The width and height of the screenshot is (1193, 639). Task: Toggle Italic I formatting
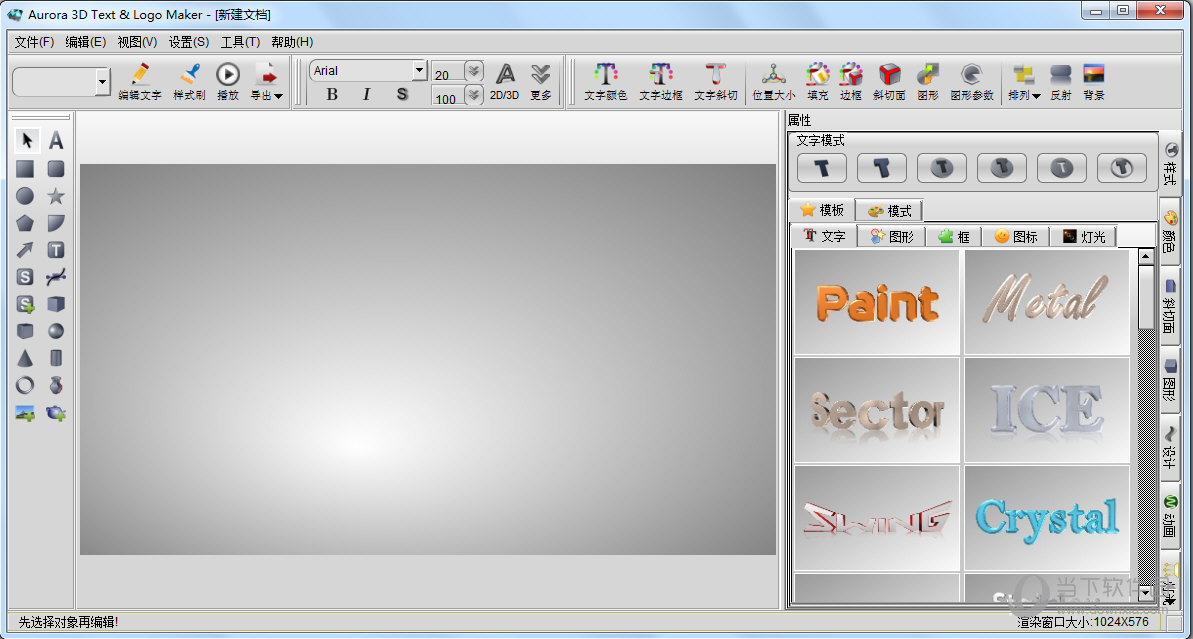click(x=367, y=94)
